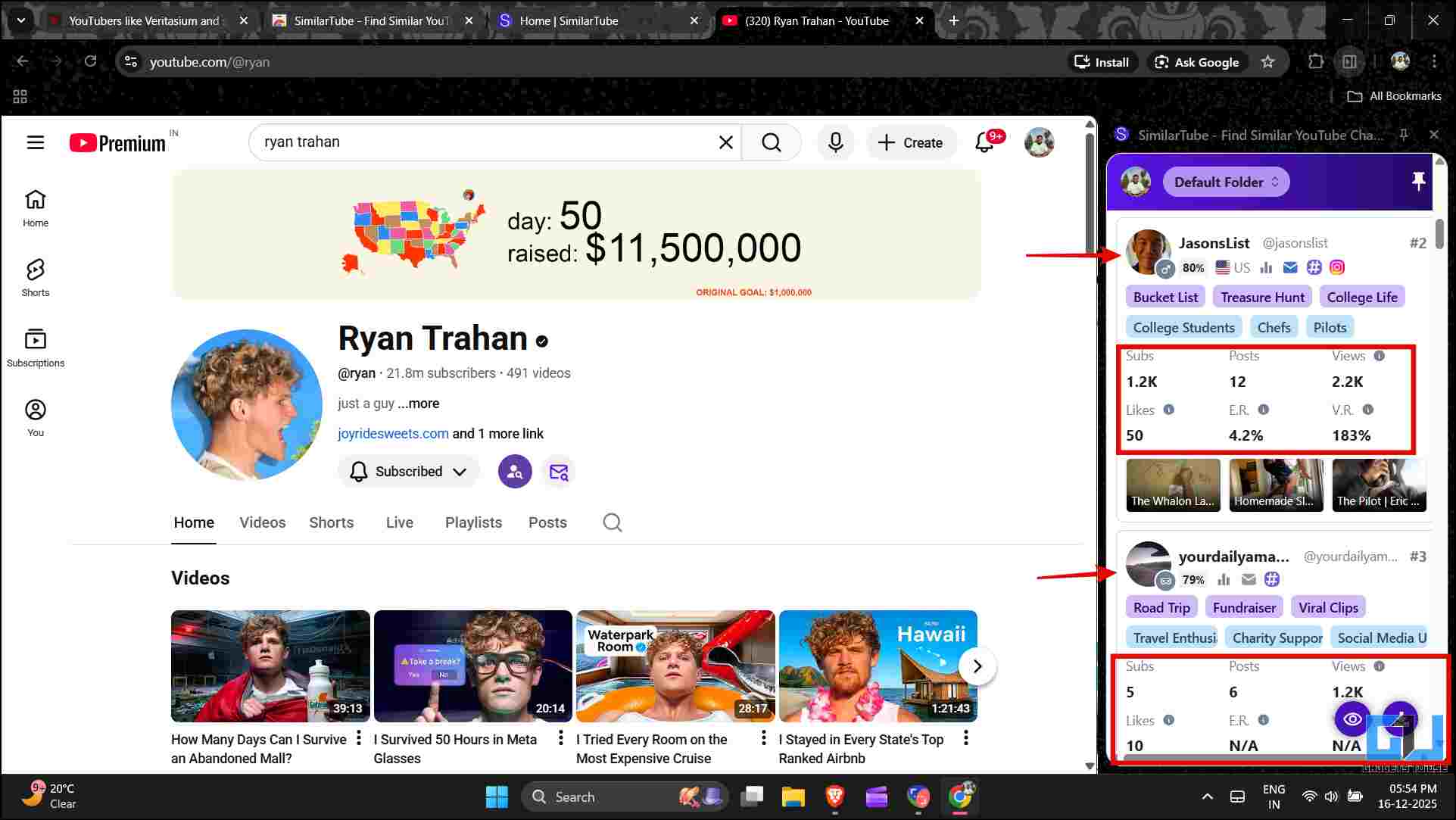The width and height of the screenshot is (1456, 820).
Task: Click the purple find-similar-channels icon beside Subscribed
Action: [515, 472]
